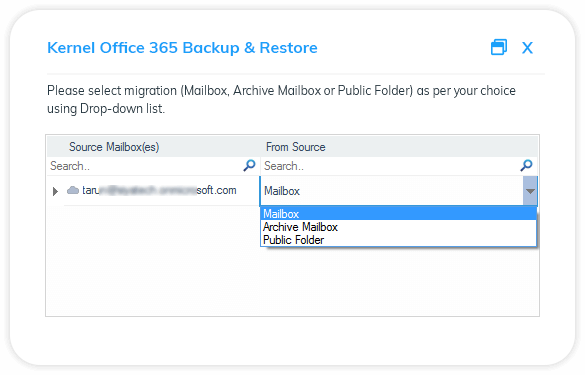Focus the From Source search field
This screenshot has height=375, width=585.
(x=390, y=166)
